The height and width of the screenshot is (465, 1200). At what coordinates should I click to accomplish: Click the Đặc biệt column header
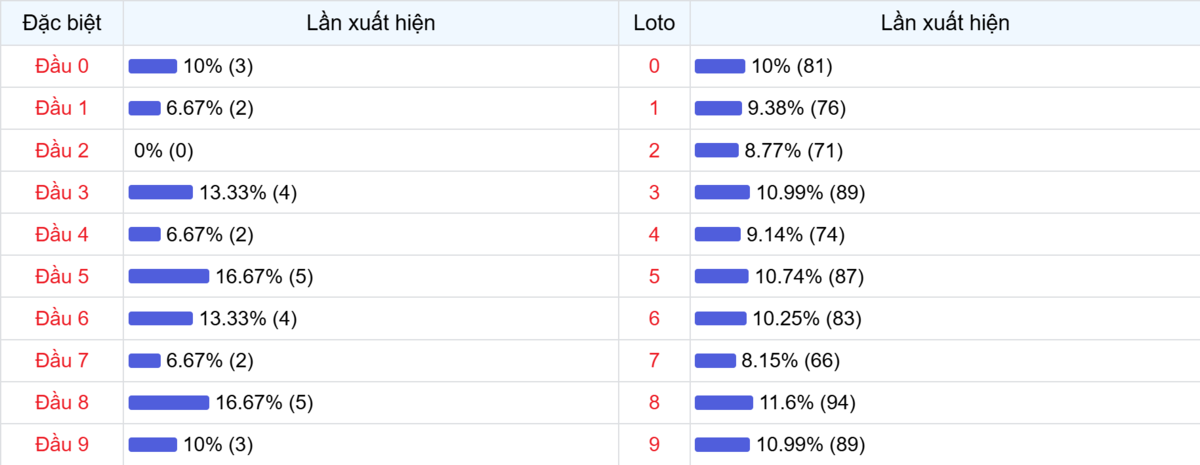click(62, 23)
